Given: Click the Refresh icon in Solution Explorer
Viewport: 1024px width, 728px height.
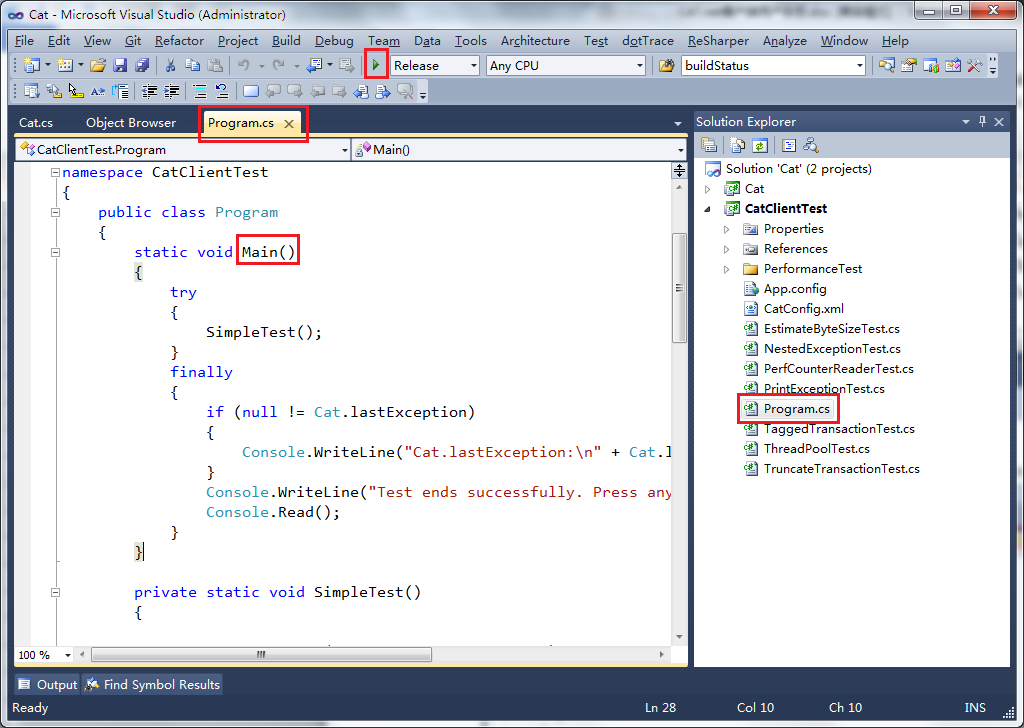Looking at the screenshot, I should pos(760,145).
